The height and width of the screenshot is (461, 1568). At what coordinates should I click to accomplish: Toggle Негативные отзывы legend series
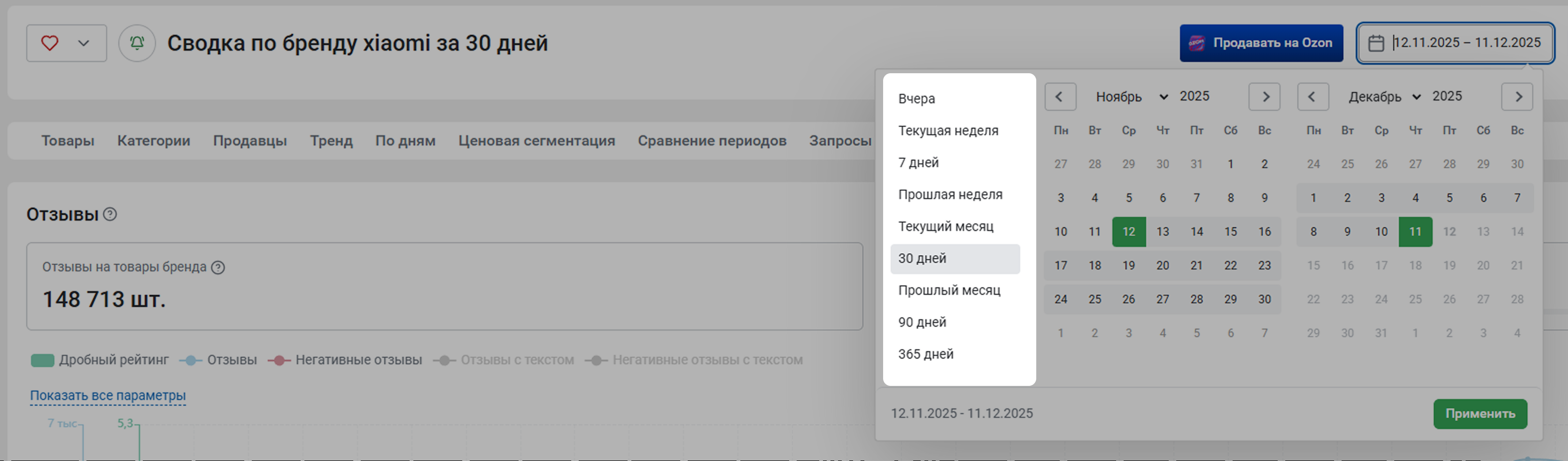tap(345, 360)
